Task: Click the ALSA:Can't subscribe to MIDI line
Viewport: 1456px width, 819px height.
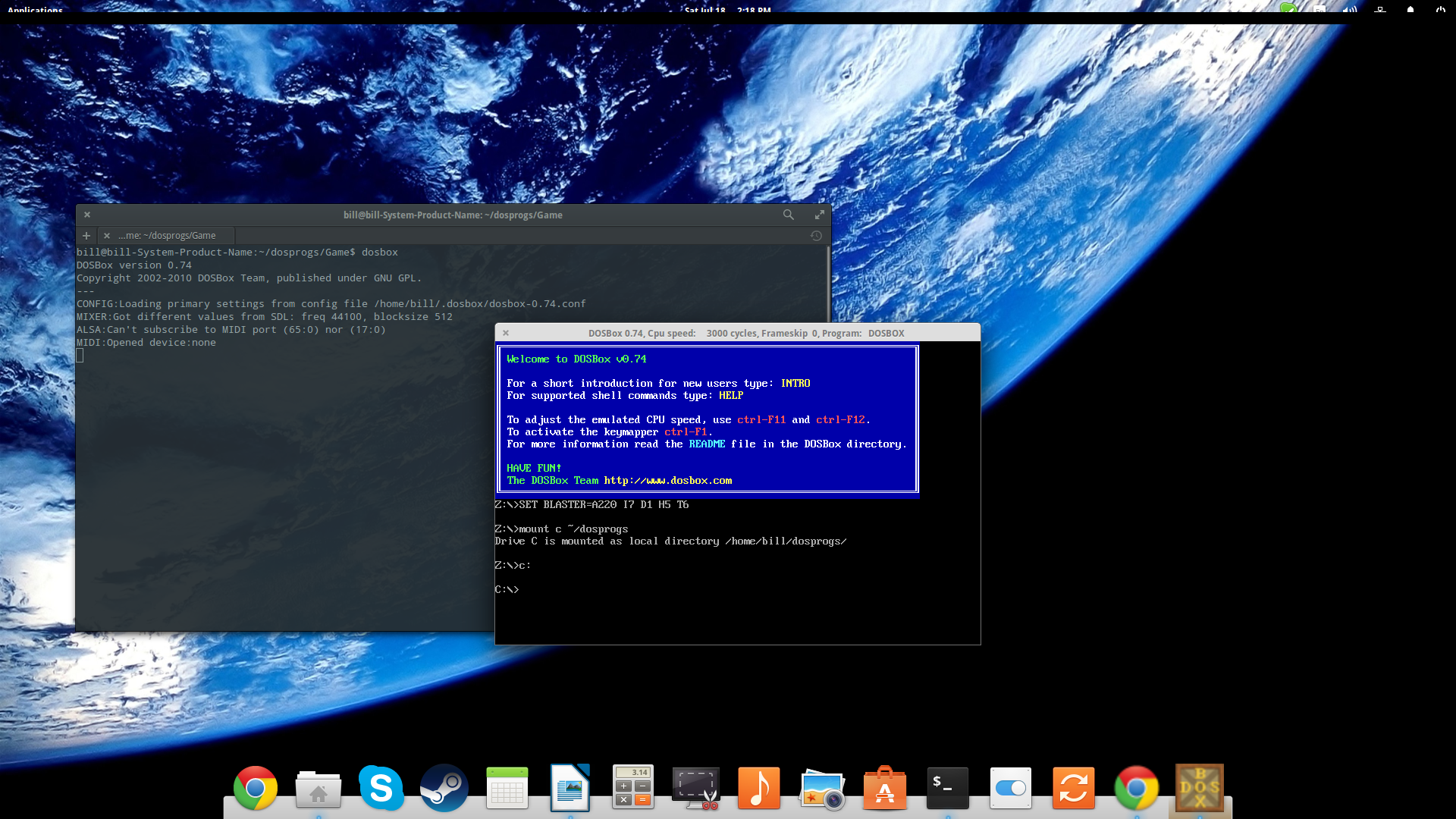Action: (x=231, y=329)
